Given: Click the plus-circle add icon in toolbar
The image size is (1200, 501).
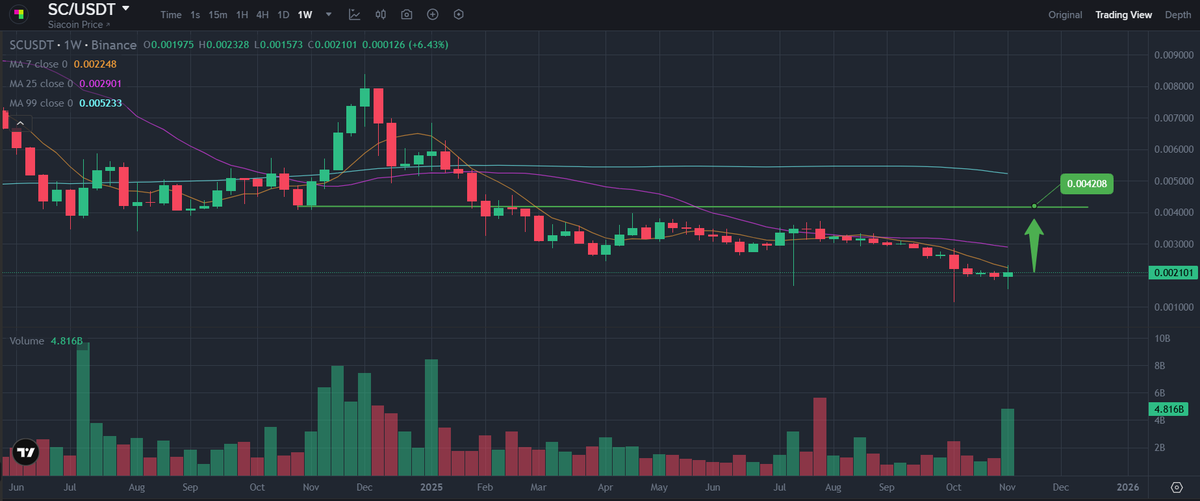Looking at the screenshot, I should tap(432, 15).
